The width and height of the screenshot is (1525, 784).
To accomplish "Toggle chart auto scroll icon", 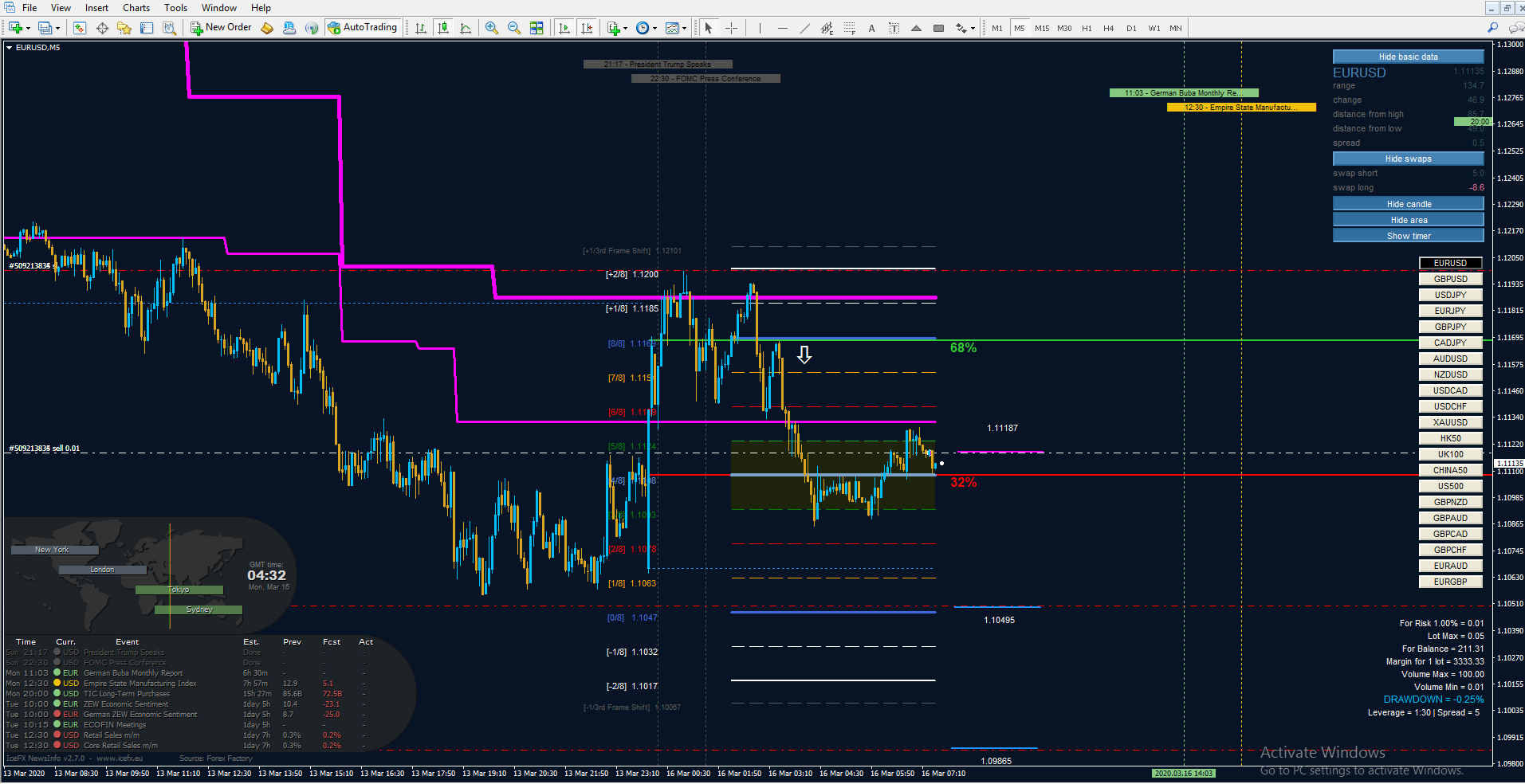I will click(564, 28).
